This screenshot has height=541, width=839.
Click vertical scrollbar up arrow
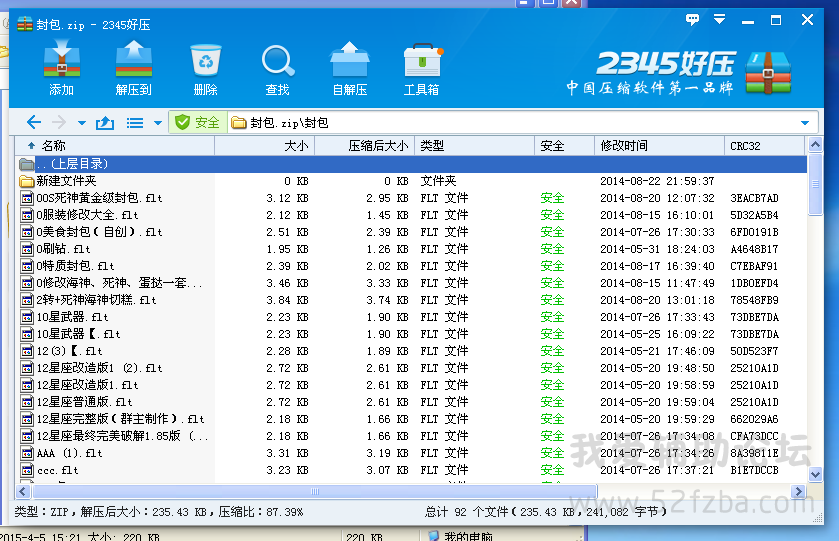(x=815, y=144)
